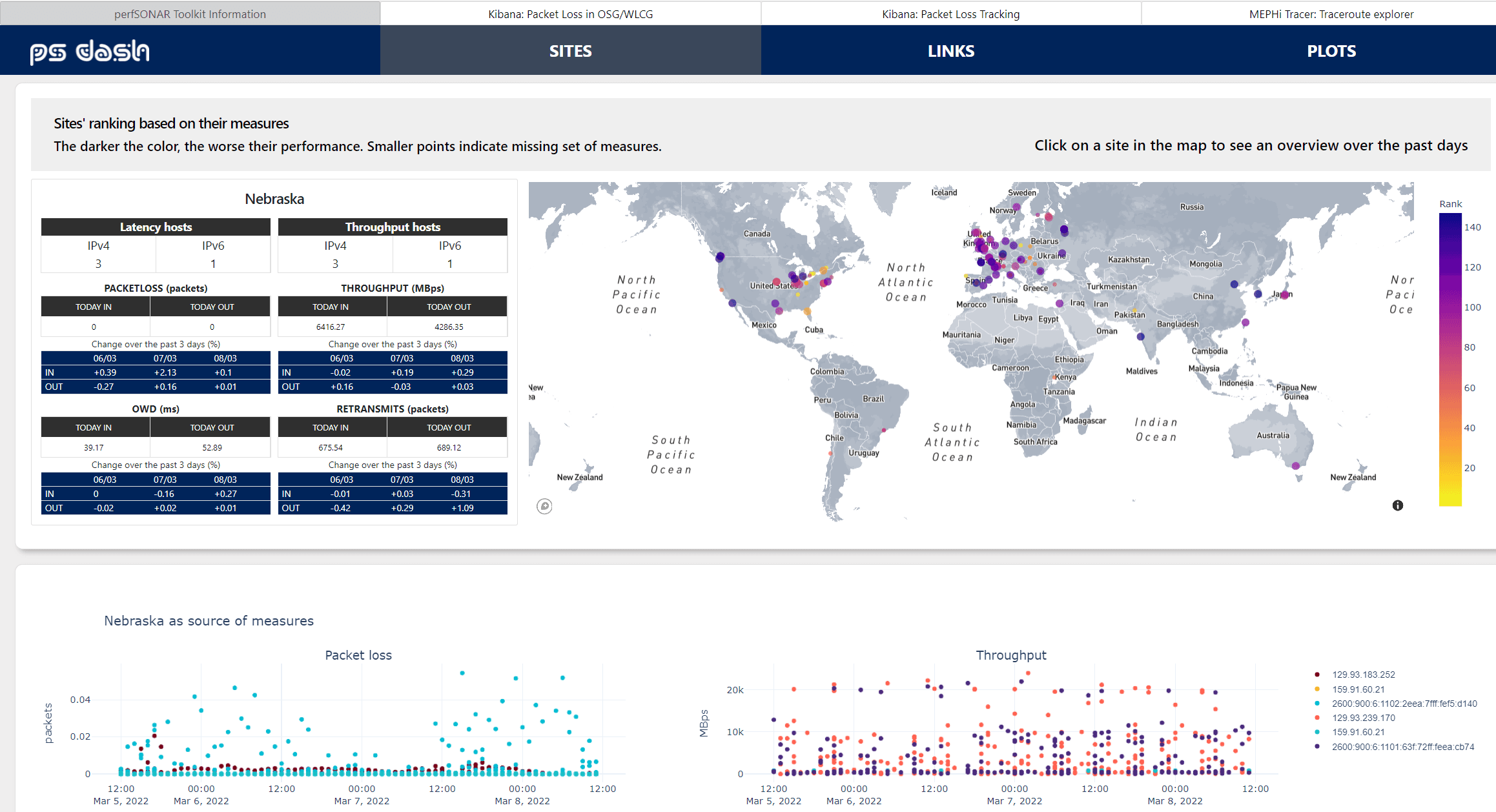Hide the 2600:900:6:1101:63f:72ff:feea:cb74 series
Image resolution: width=1496 pixels, height=812 pixels.
1402,747
